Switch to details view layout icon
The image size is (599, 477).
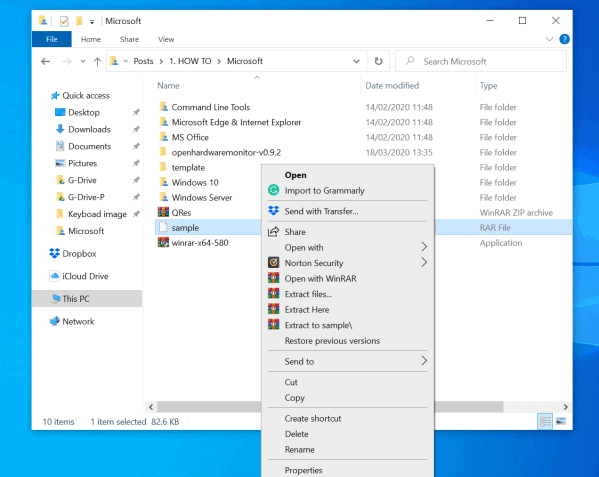click(x=545, y=421)
